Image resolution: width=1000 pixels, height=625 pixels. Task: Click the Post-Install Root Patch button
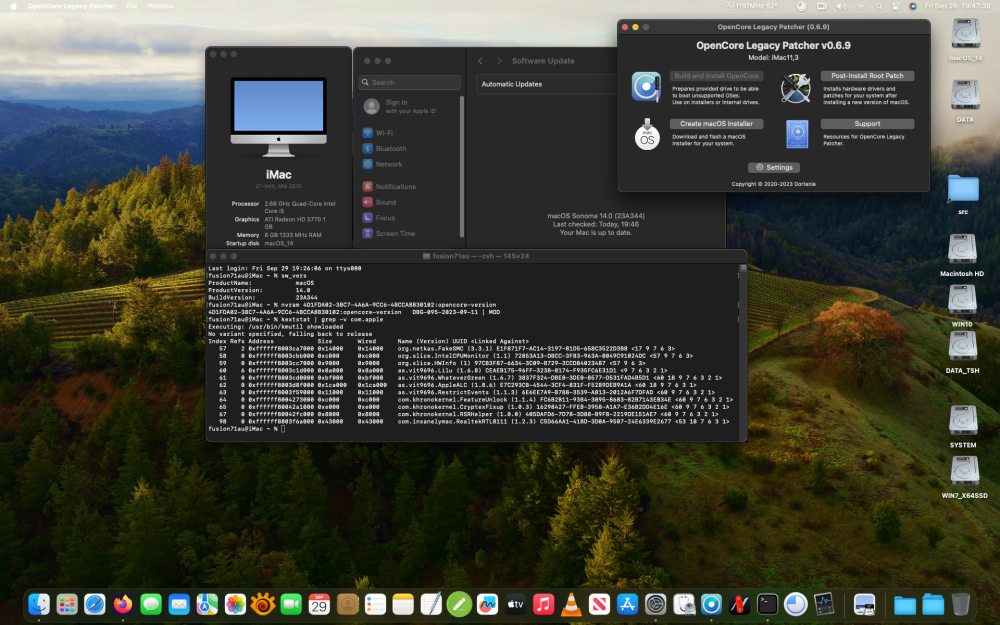click(867, 75)
